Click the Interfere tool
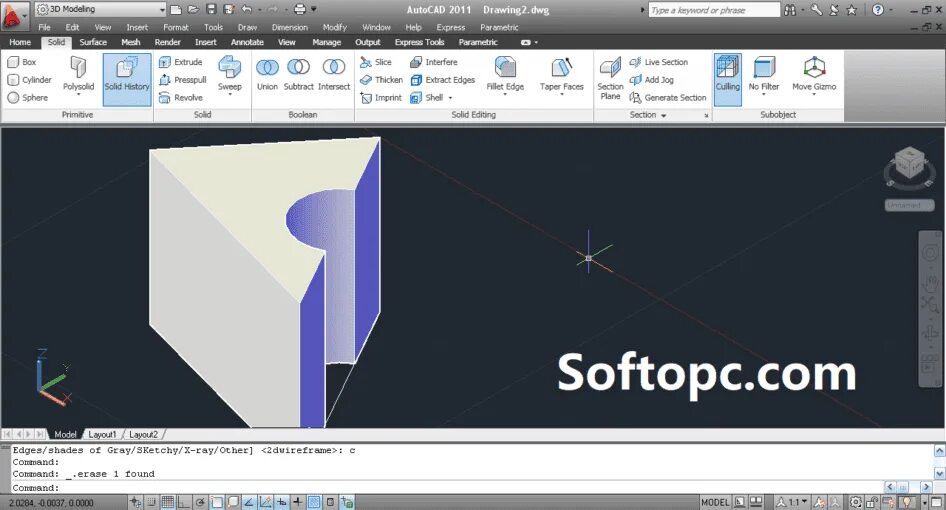 [434, 62]
